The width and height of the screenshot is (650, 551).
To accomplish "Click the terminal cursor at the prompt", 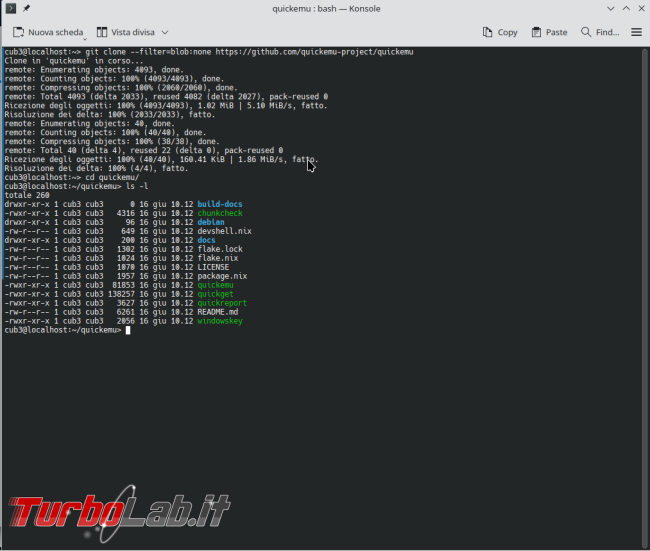I will [x=128, y=330].
